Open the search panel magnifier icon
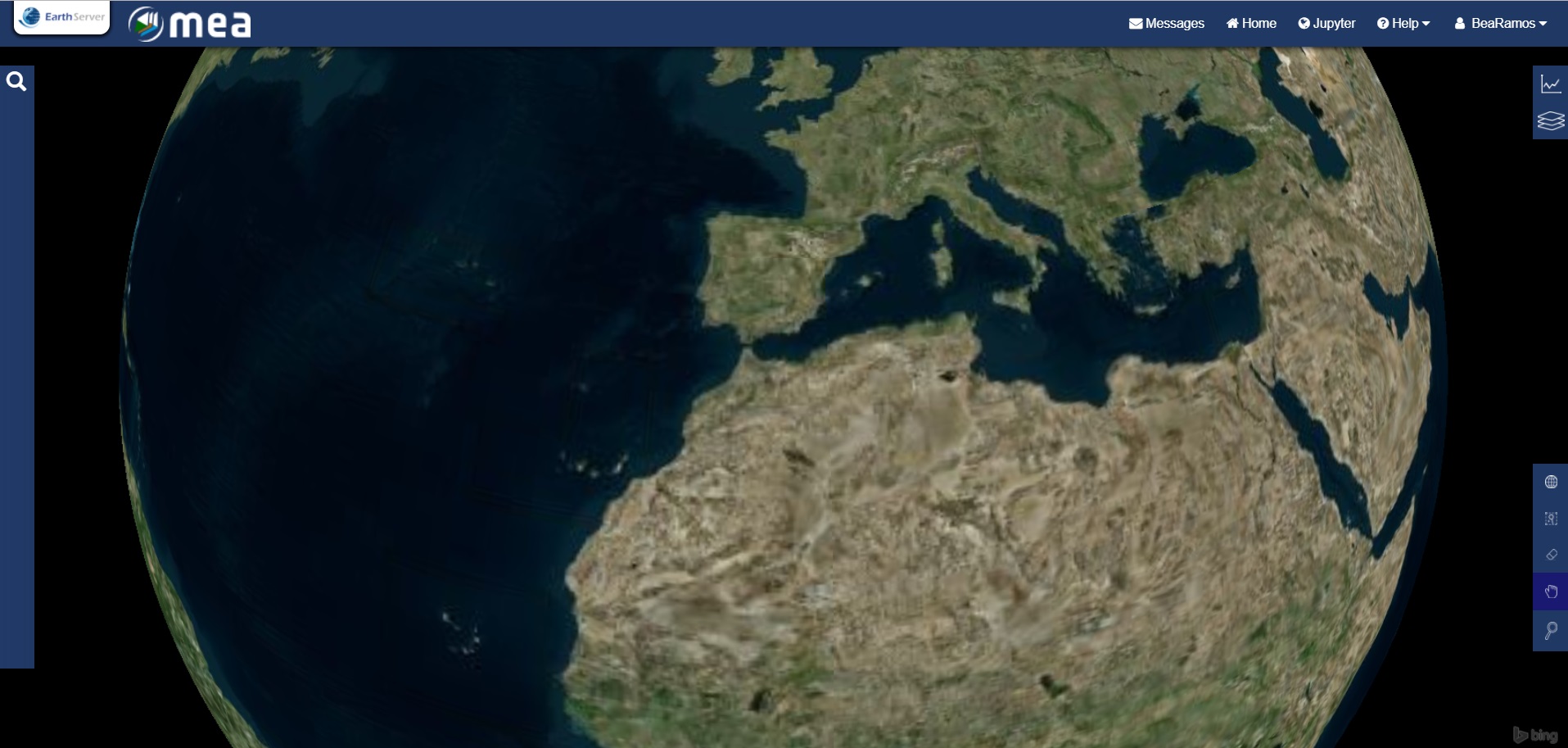Image resolution: width=1568 pixels, height=748 pixels. tap(16, 81)
